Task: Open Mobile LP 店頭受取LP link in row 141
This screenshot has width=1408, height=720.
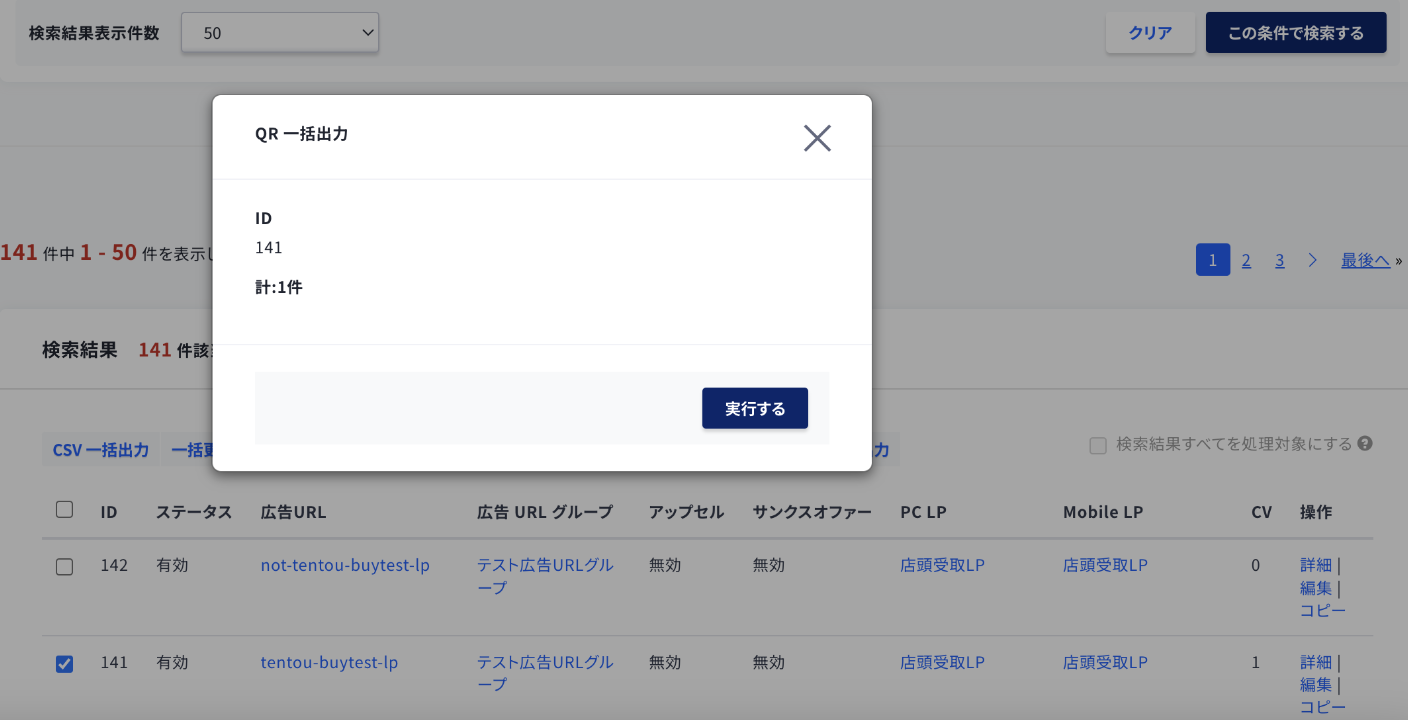Action: (x=1105, y=662)
